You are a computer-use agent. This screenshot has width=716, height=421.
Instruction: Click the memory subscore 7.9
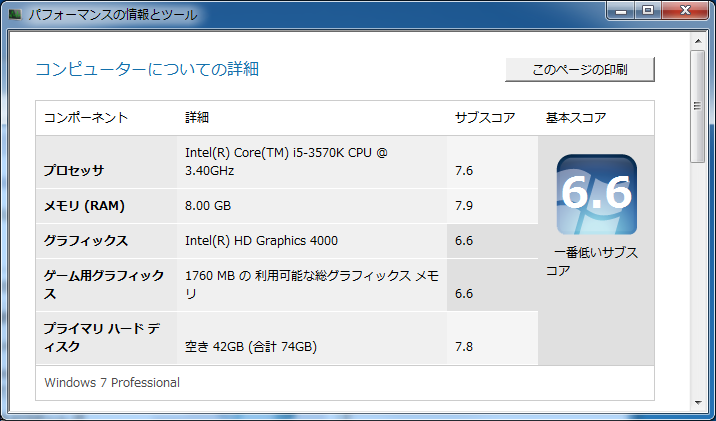464,205
